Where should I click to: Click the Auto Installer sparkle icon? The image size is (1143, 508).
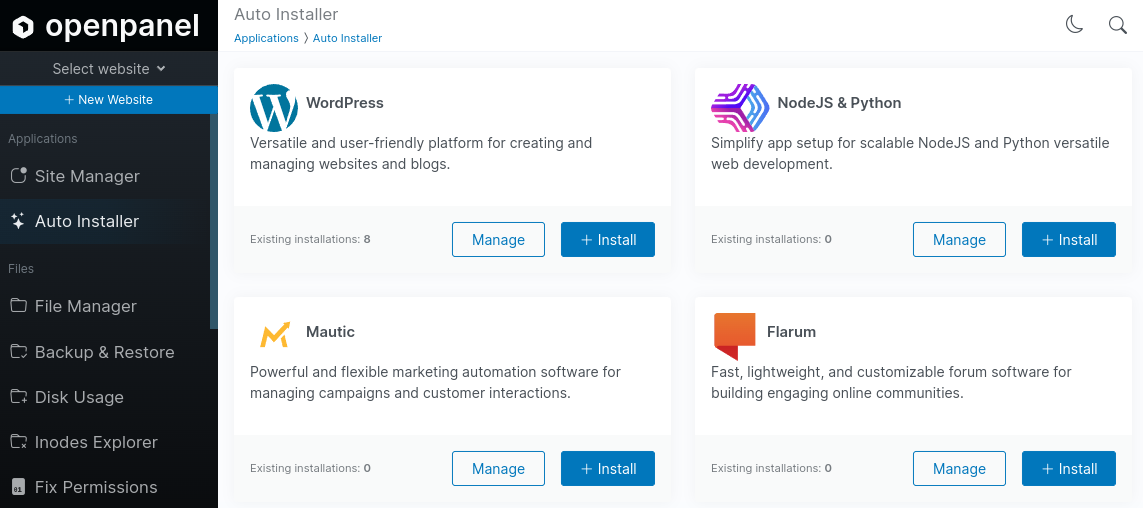[x=18, y=221]
